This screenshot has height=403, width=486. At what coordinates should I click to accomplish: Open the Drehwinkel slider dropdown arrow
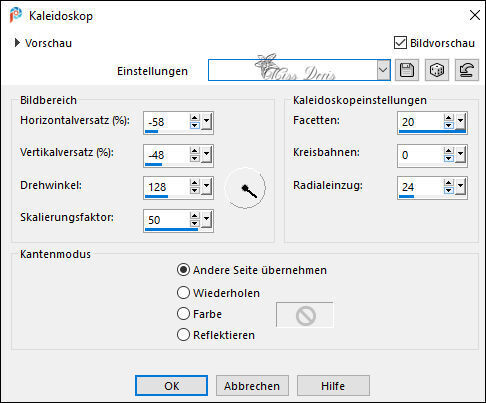point(207,186)
